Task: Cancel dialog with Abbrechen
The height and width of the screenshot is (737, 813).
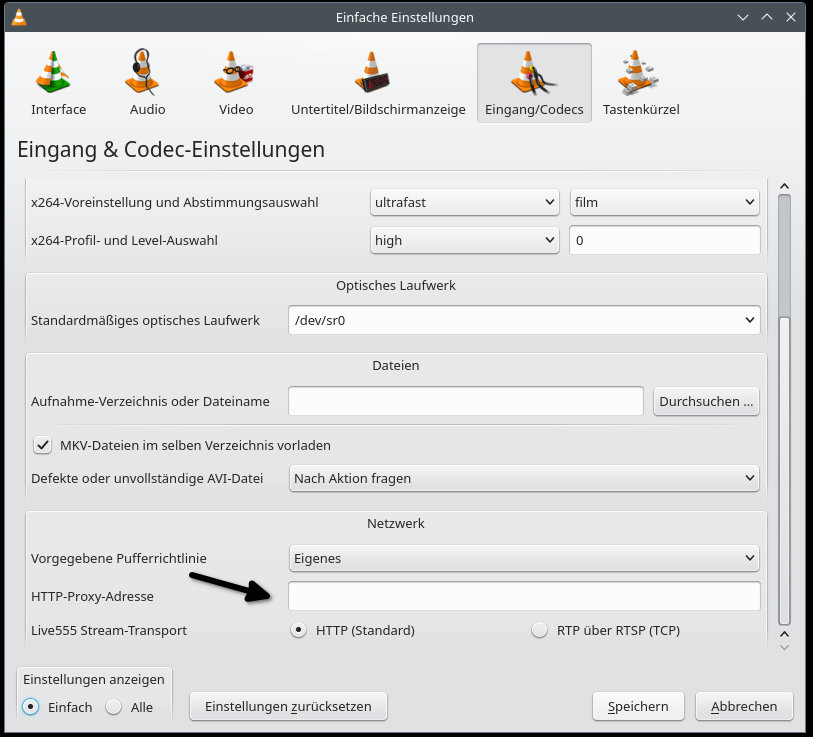Action: [744, 706]
